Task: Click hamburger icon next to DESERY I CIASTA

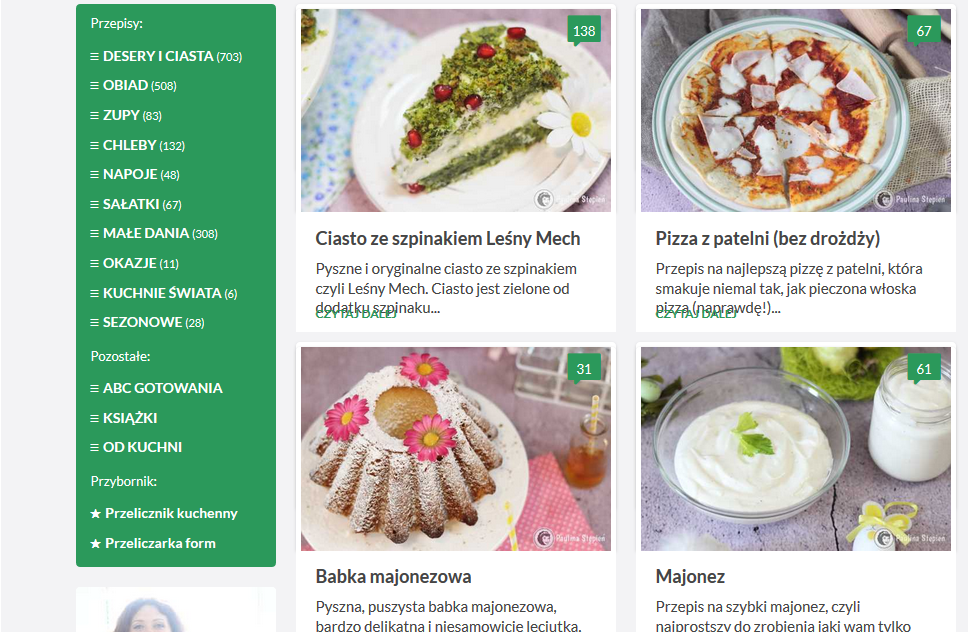Action: (94, 56)
